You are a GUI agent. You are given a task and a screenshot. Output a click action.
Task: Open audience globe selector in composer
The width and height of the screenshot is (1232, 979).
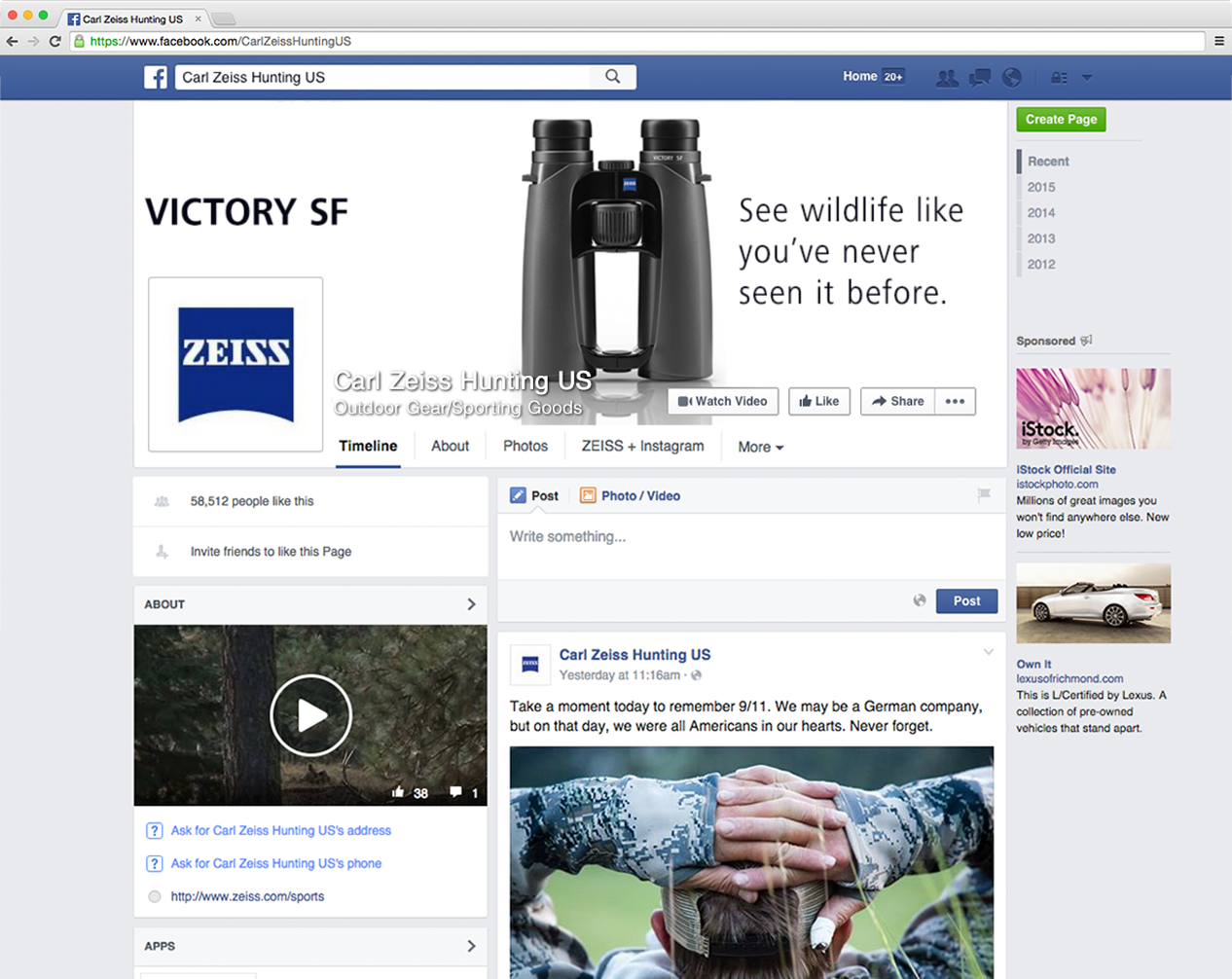pos(920,600)
